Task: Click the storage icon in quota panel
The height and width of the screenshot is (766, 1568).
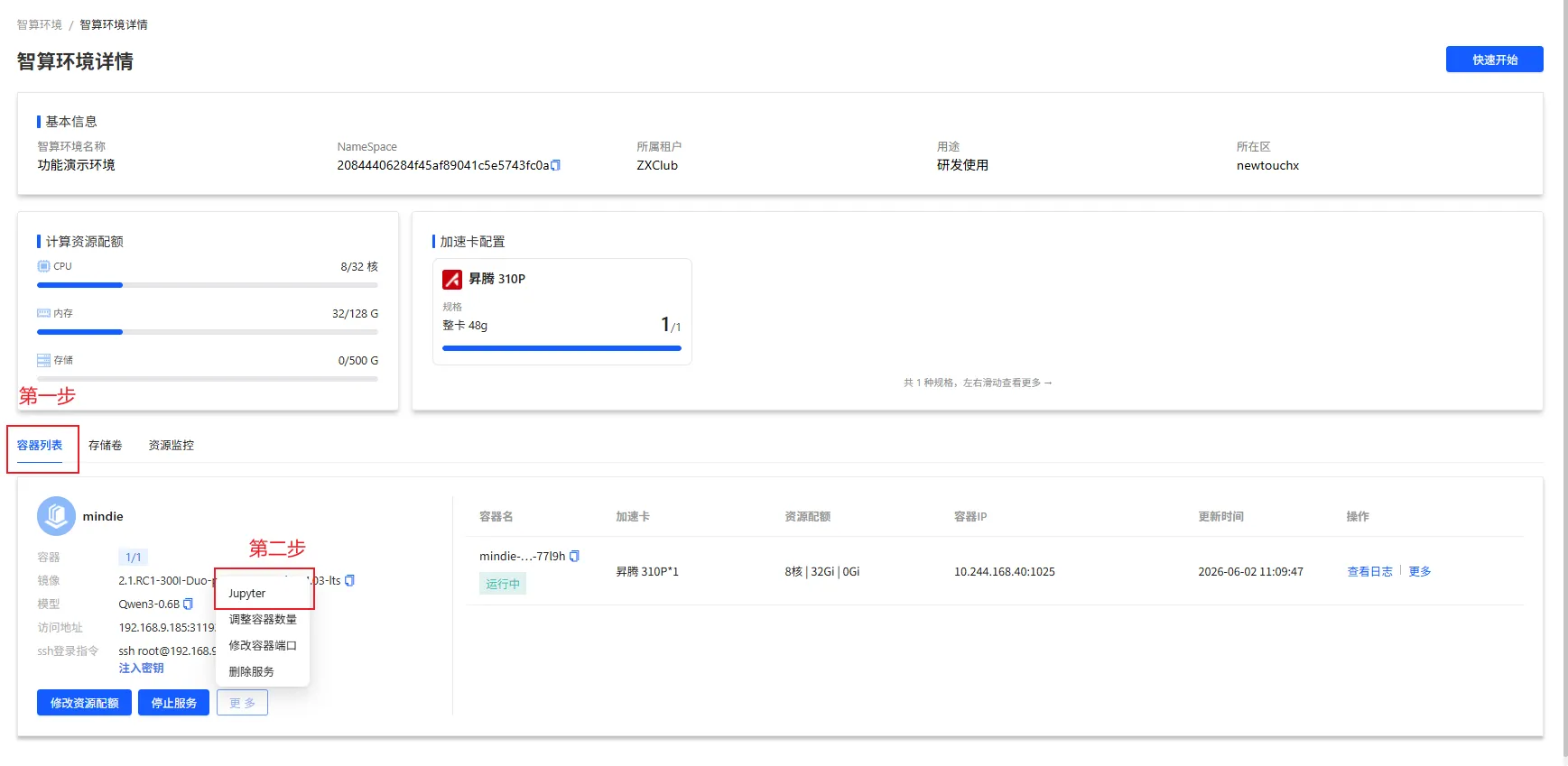Action: 43,360
